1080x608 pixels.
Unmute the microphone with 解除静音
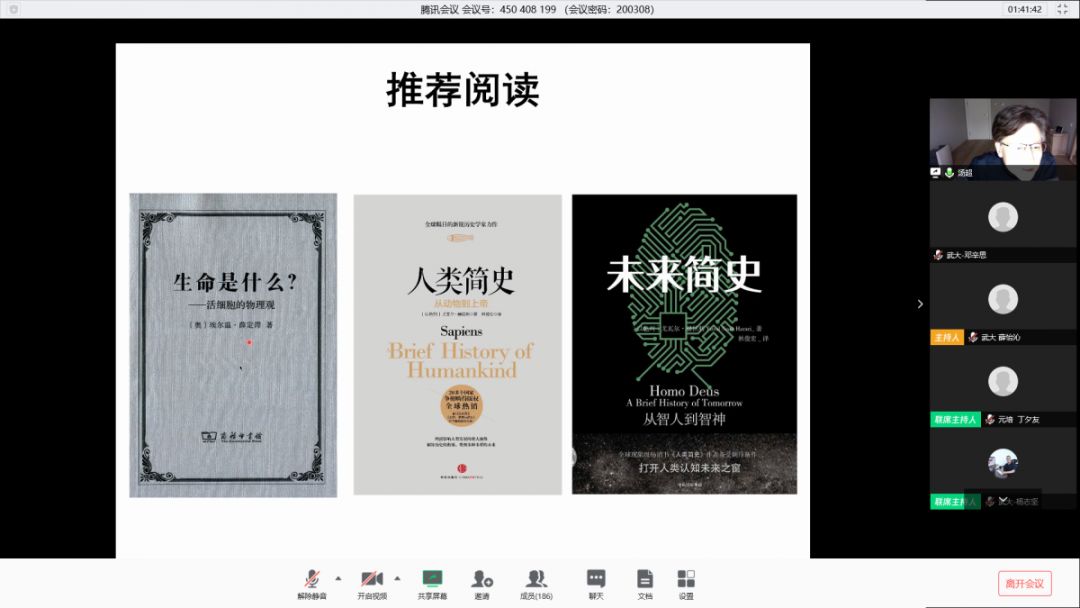pyautogui.click(x=312, y=584)
